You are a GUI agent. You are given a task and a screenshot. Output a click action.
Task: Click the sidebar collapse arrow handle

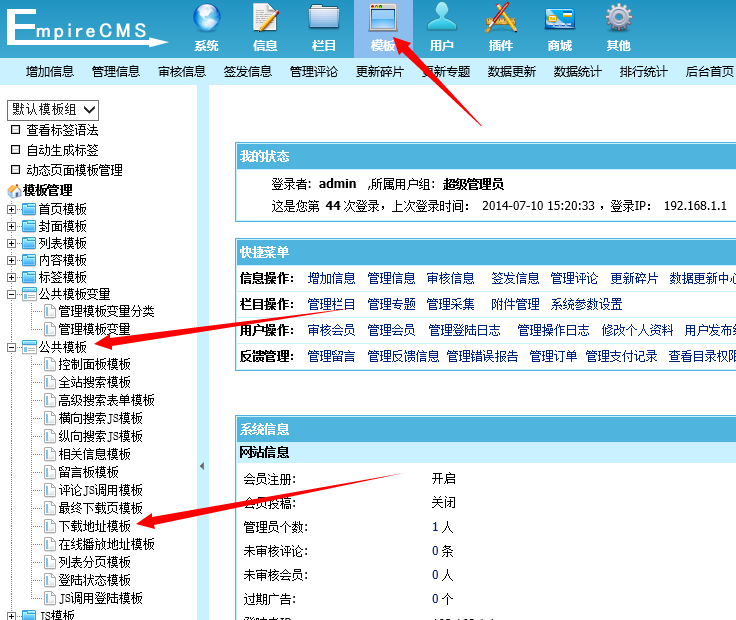point(203,466)
